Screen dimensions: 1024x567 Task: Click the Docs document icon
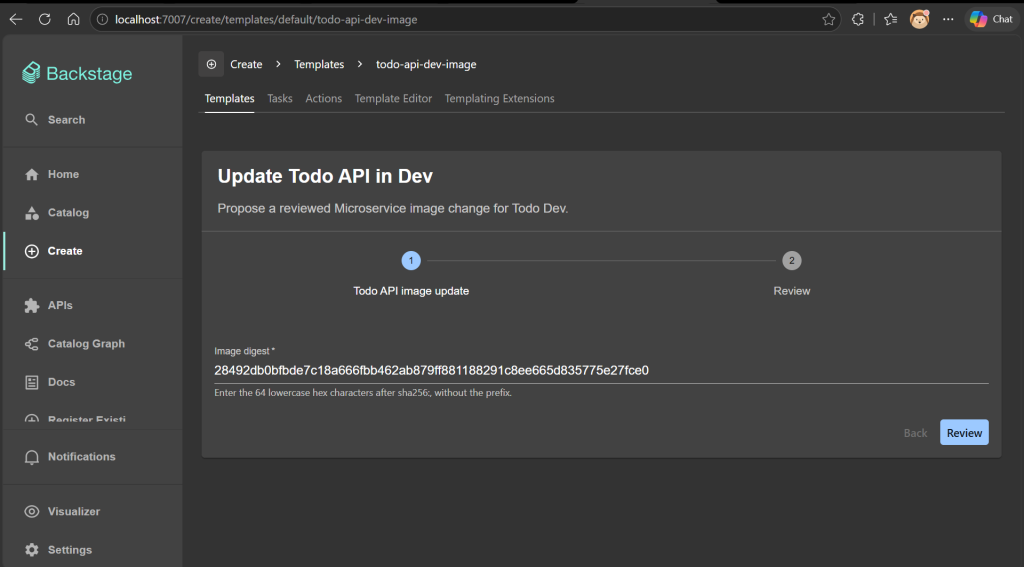(31, 382)
